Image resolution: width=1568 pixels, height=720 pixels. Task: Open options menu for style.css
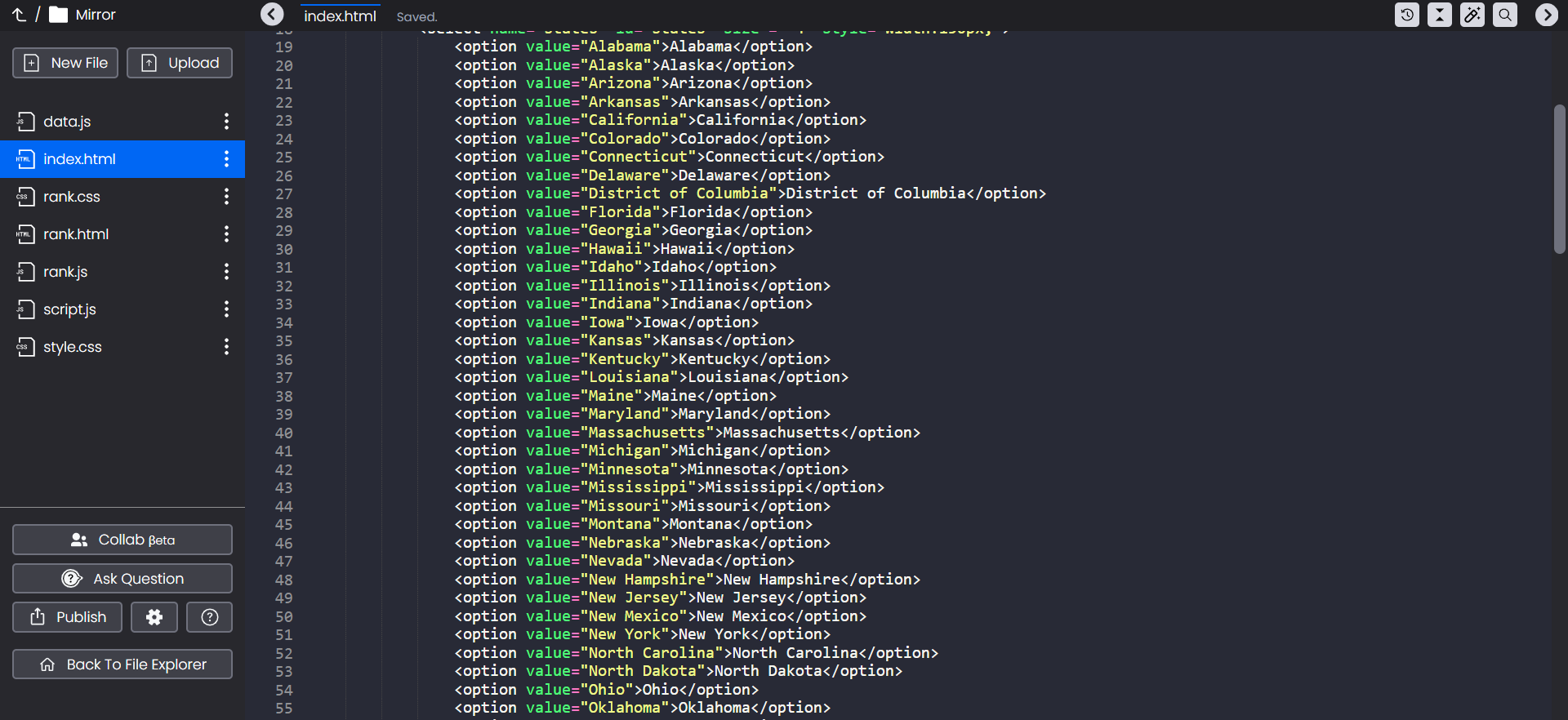point(226,347)
